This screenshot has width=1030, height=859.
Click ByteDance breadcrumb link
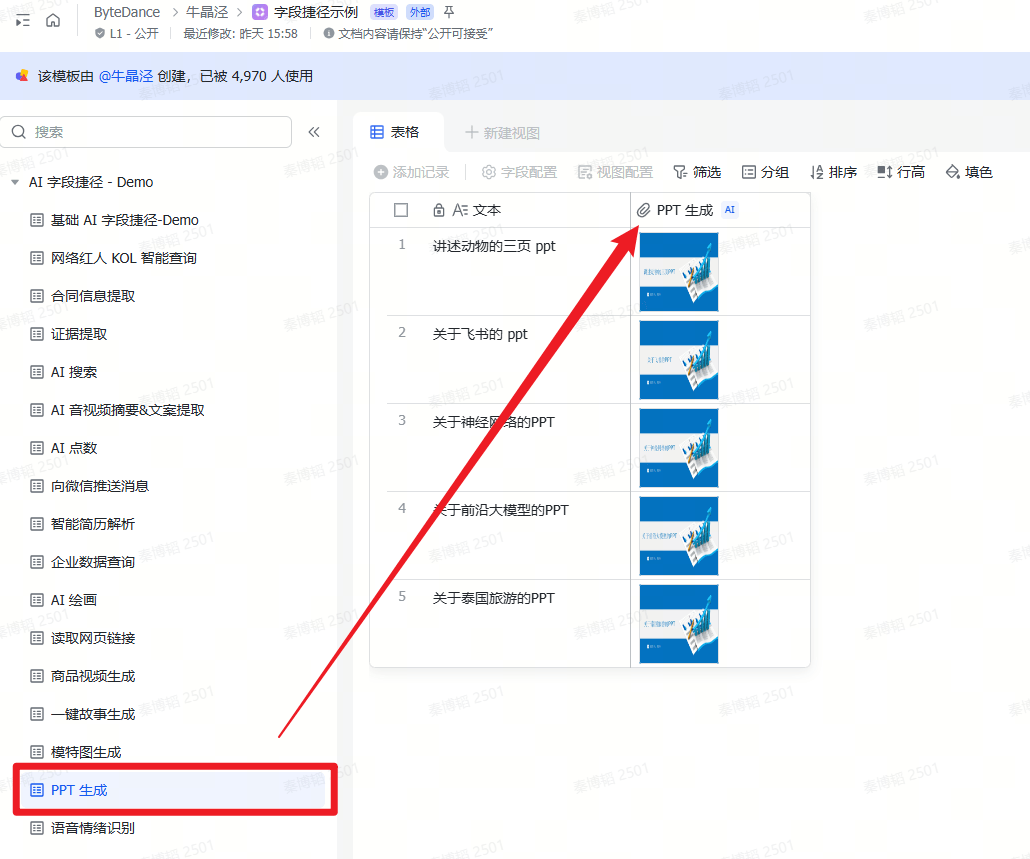point(127,12)
